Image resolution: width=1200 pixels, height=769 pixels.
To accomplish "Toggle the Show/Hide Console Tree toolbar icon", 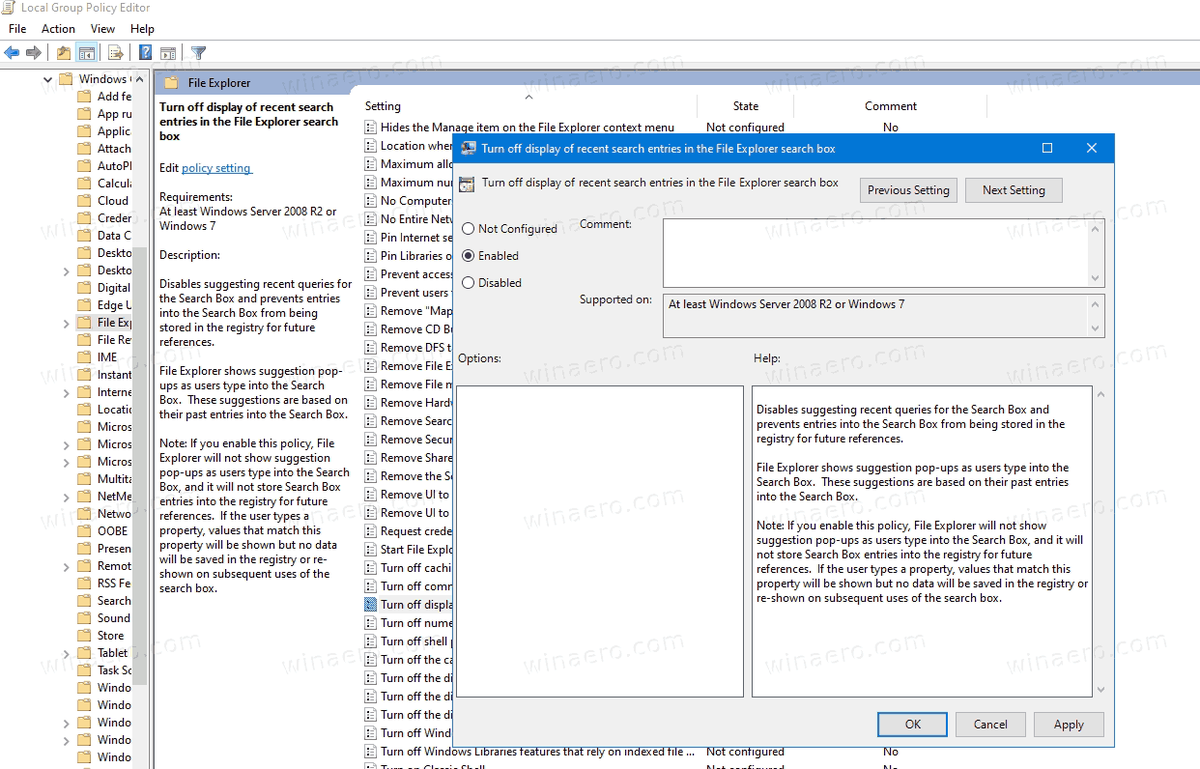I will pyautogui.click(x=87, y=53).
